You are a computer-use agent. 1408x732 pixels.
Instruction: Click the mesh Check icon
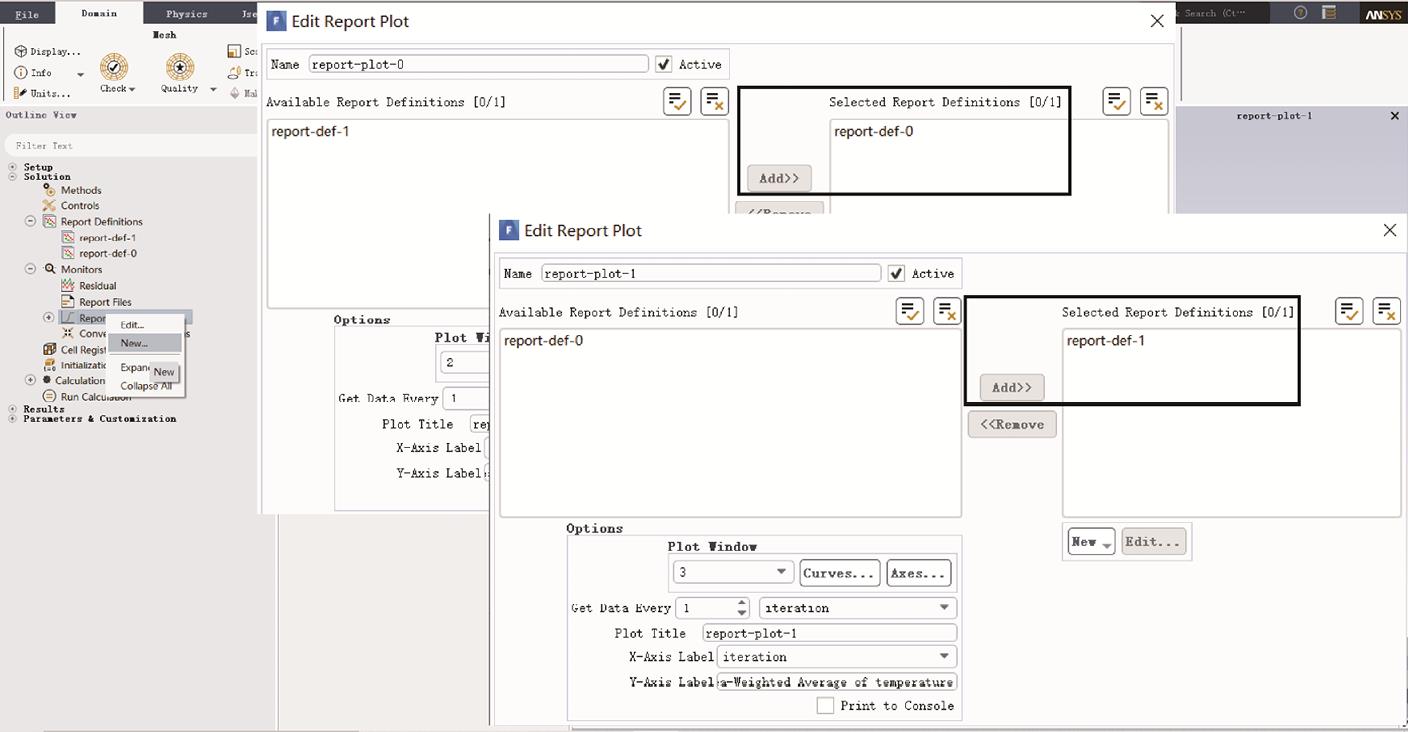pyautogui.click(x=114, y=67)
